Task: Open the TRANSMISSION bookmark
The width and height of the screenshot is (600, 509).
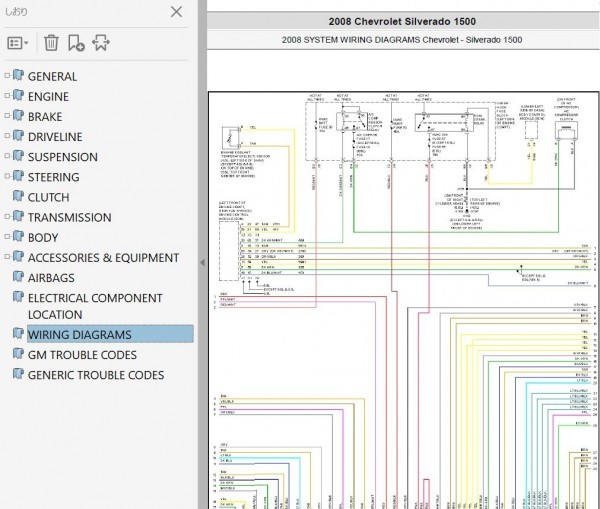Action: (x=70, y=217)
